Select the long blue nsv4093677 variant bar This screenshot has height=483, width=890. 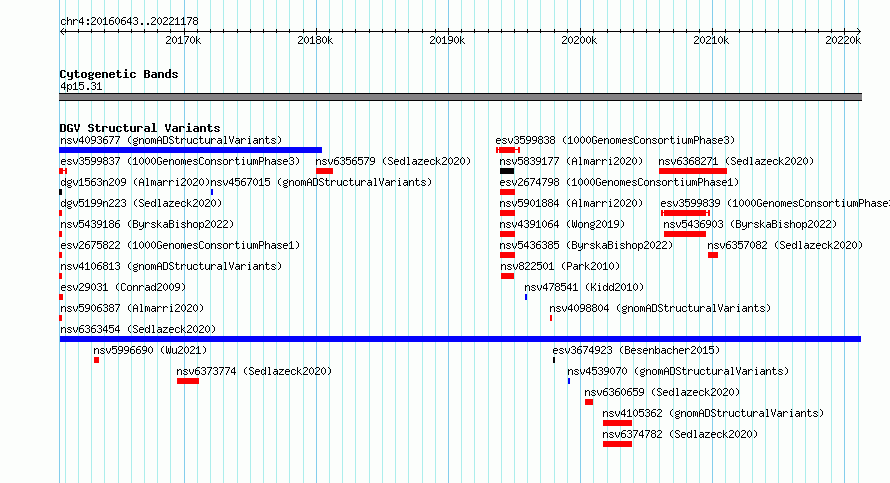191,150
